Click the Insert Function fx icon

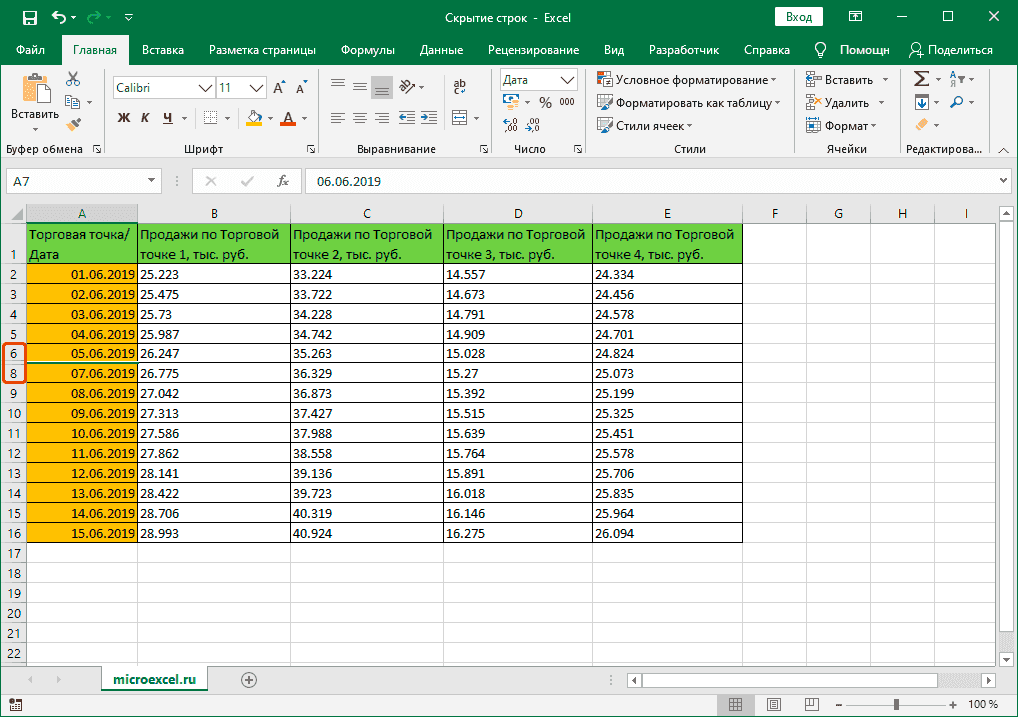(x=283, y=182)
